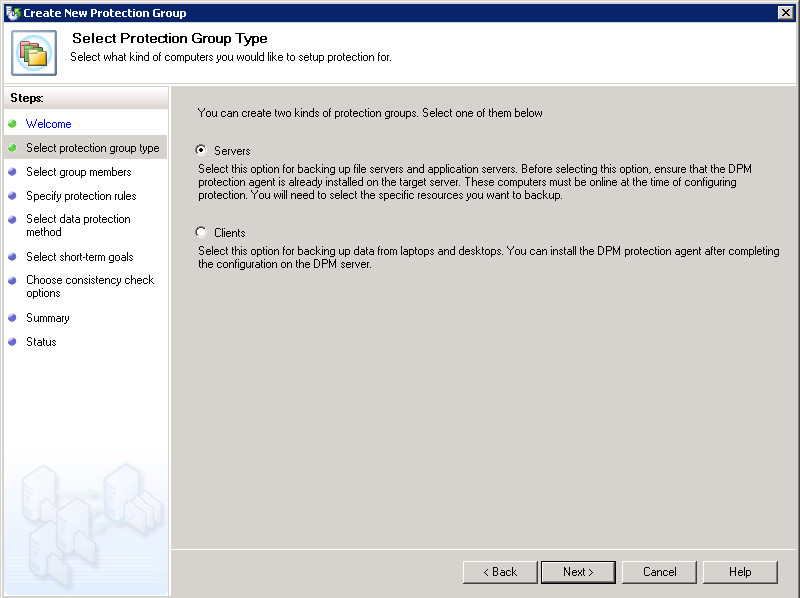Click the green bullet beside Welcome

pyautogui.click(x=12, y=123)
